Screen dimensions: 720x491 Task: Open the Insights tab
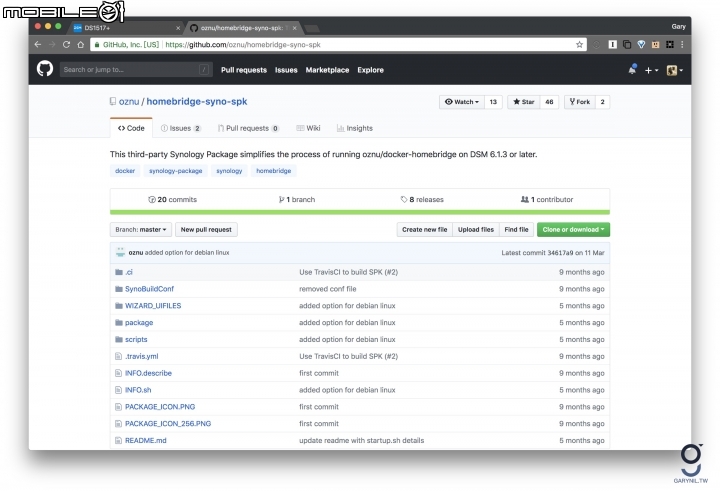(x=354, y=128)
